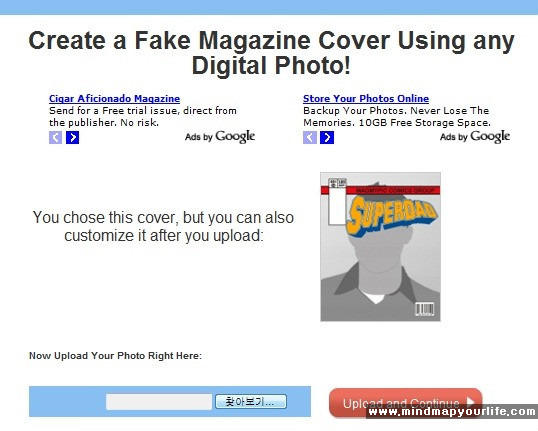Viewport: 538px width, 431px height.
Task: Click Ads by Google beside the photo storage ad
Action: [x=475, y=137]
